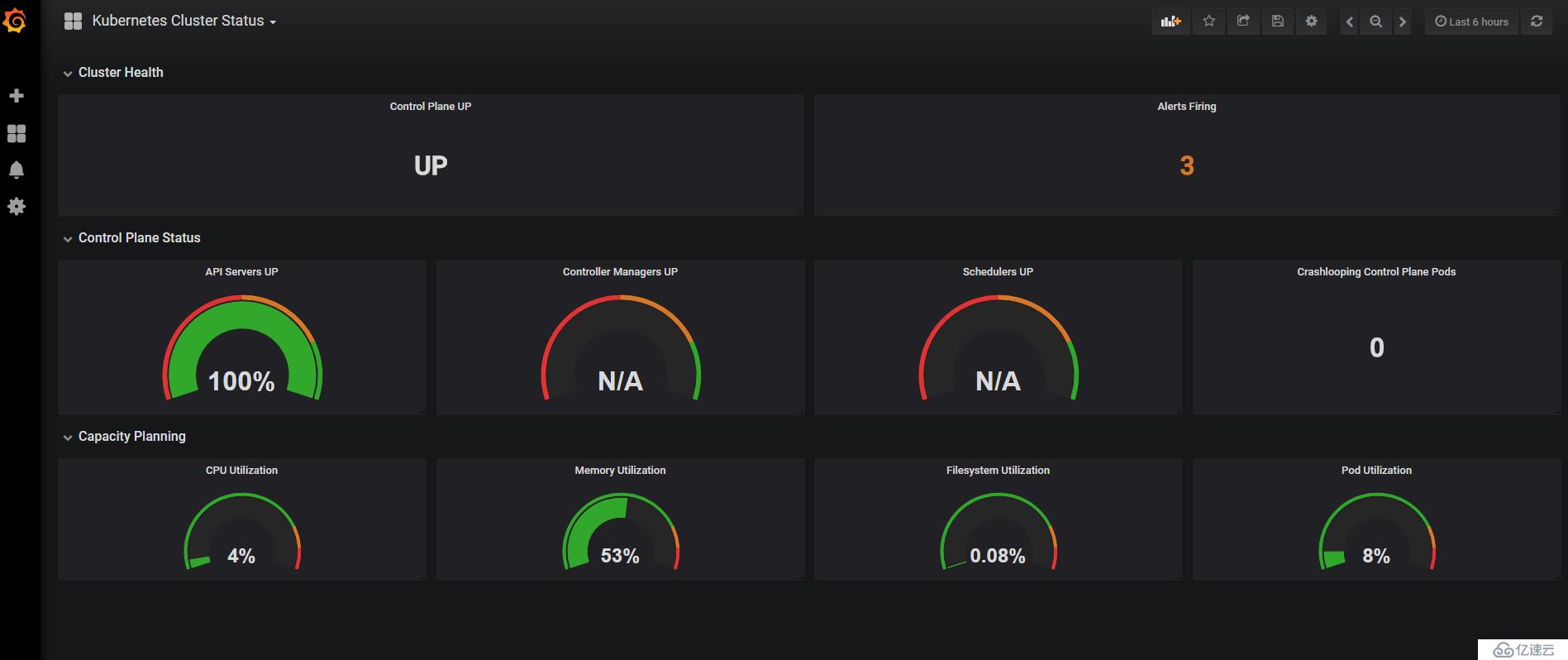This screenshot has height=660, width=1568.
Task: Shift time range forward
Action: point(1403,22)
